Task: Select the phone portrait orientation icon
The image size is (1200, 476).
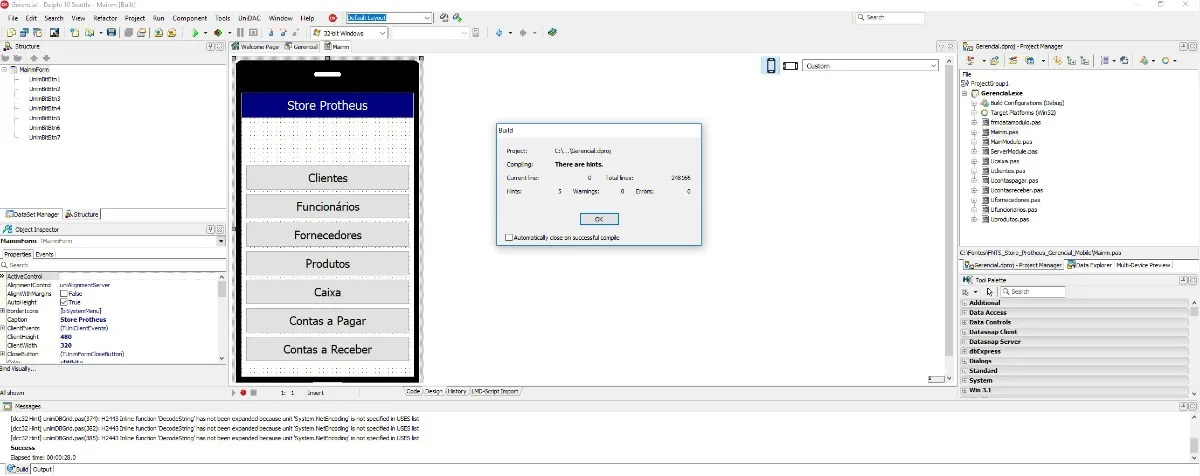Action: click(771, 65)
